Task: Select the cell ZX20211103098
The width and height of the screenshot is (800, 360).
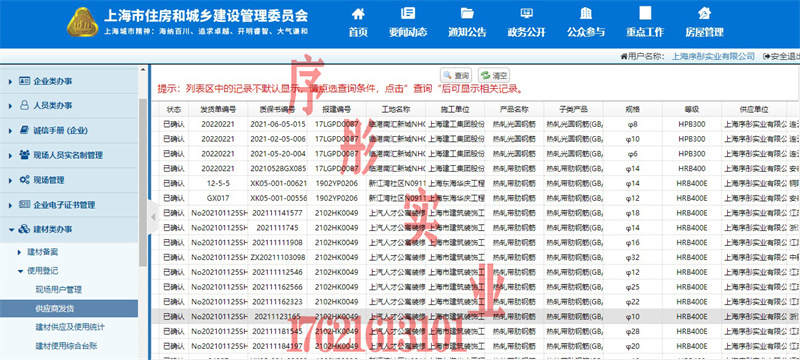Action: coord(278,257)
